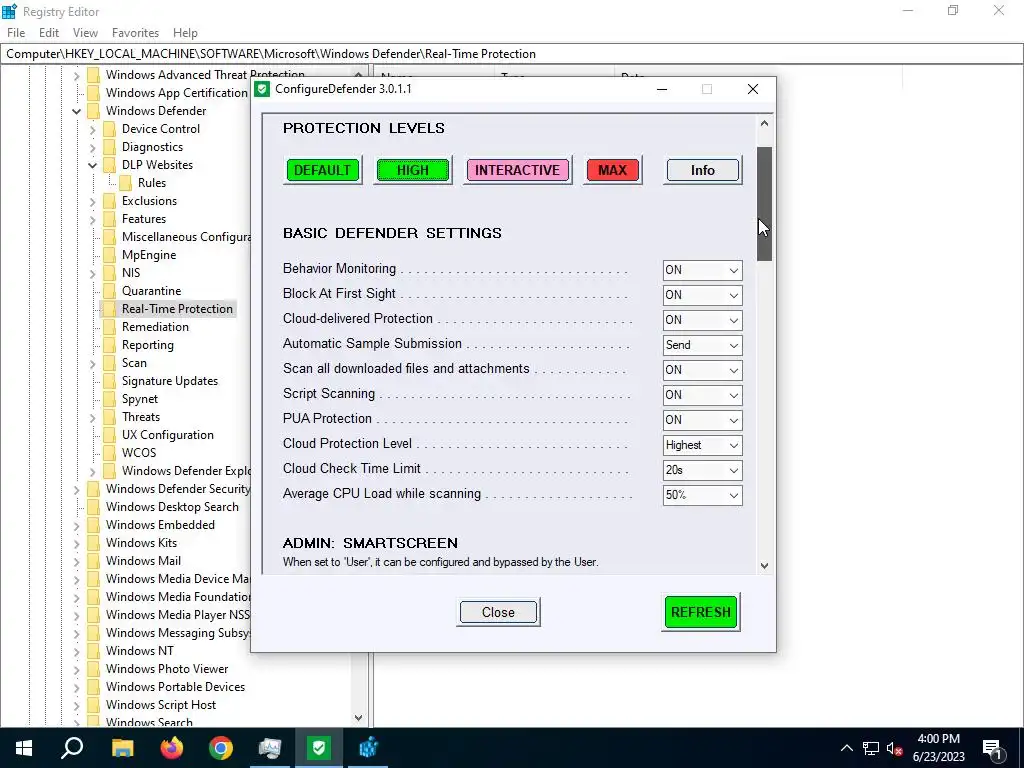Launch File Explorer from taskbar

click(122, 748)
